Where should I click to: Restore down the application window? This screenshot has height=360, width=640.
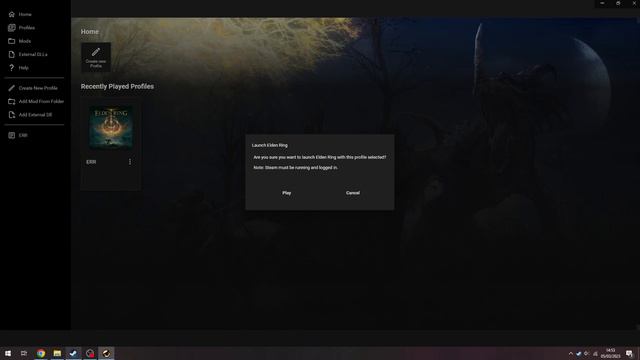tap(618, 3)
